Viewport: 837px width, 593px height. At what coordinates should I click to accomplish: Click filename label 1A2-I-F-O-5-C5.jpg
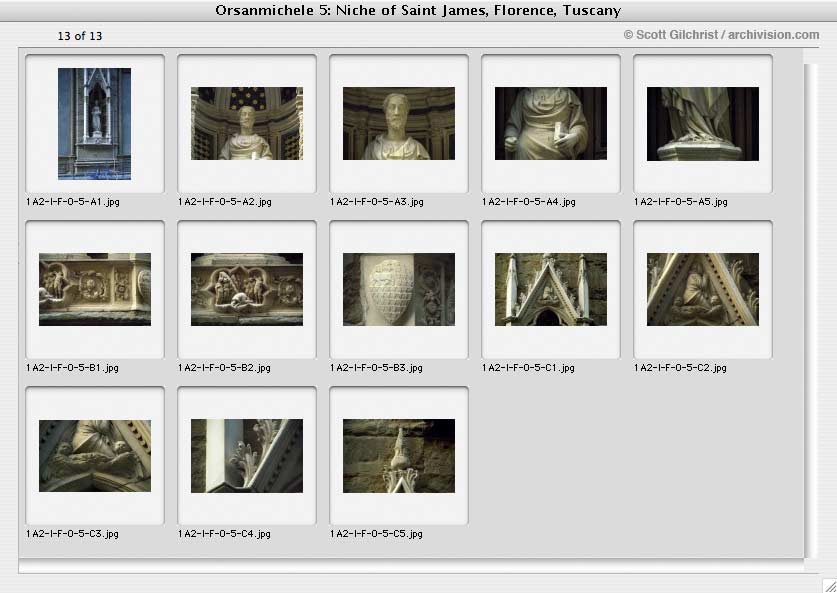[x=376, y=534]
